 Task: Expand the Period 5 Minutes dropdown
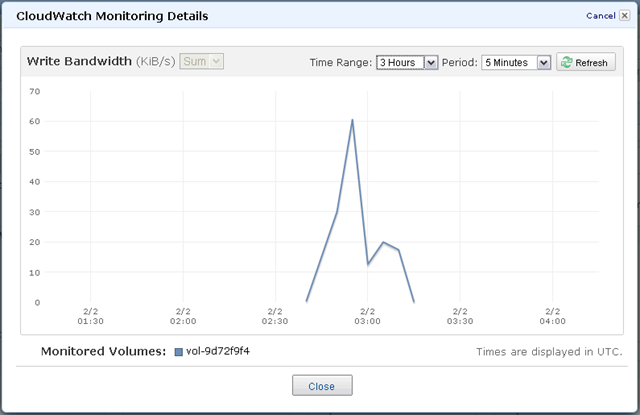[516, 62]
